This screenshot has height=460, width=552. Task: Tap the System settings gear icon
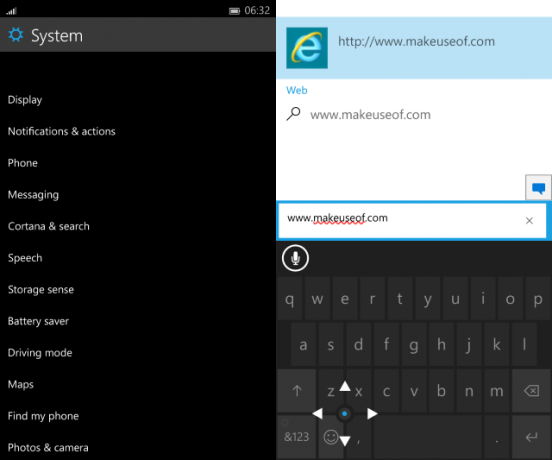[16, 35]
